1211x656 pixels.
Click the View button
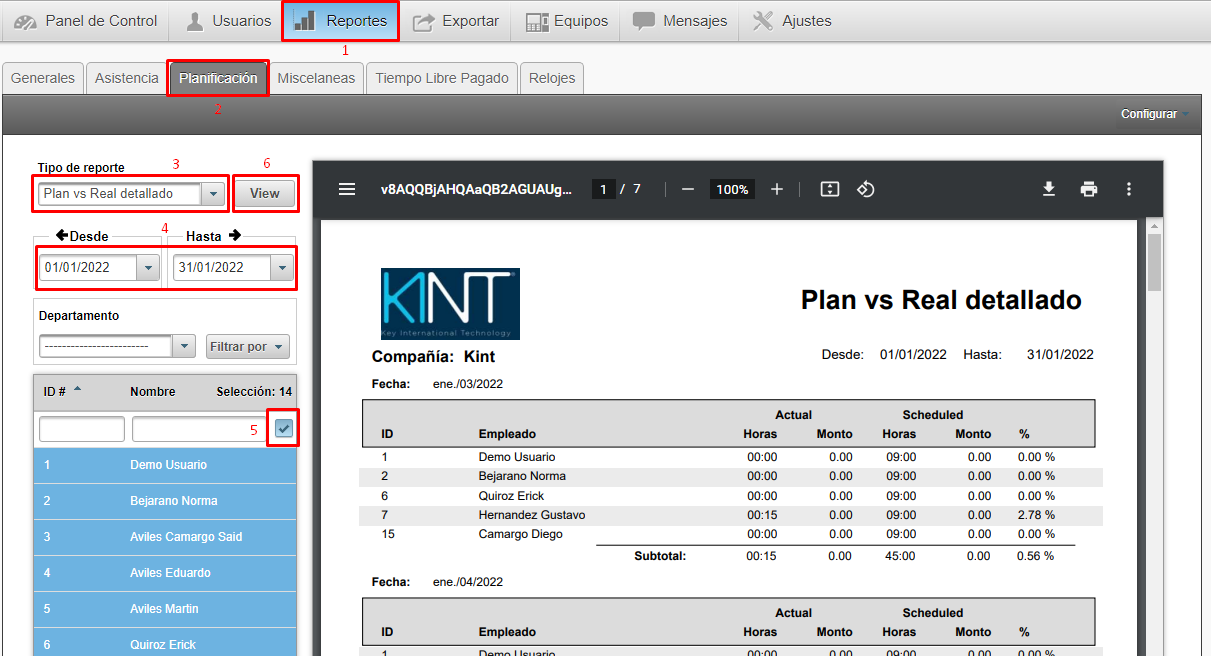264,192
